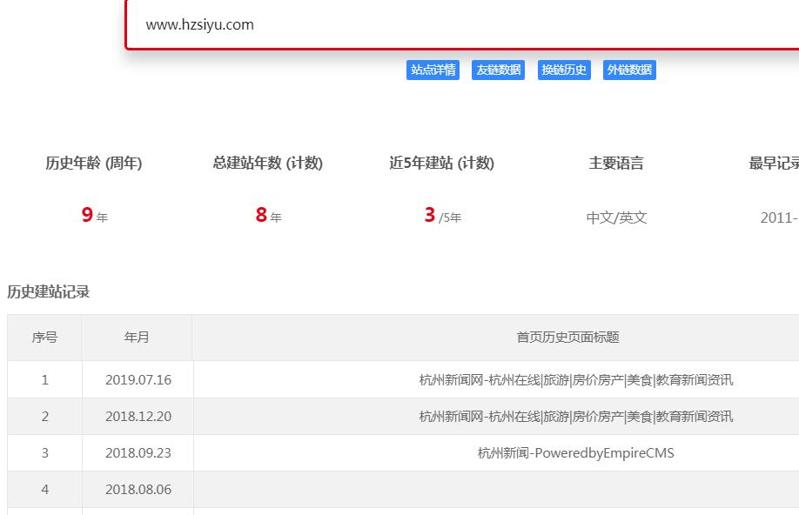Click the 年月 column header

137,338
